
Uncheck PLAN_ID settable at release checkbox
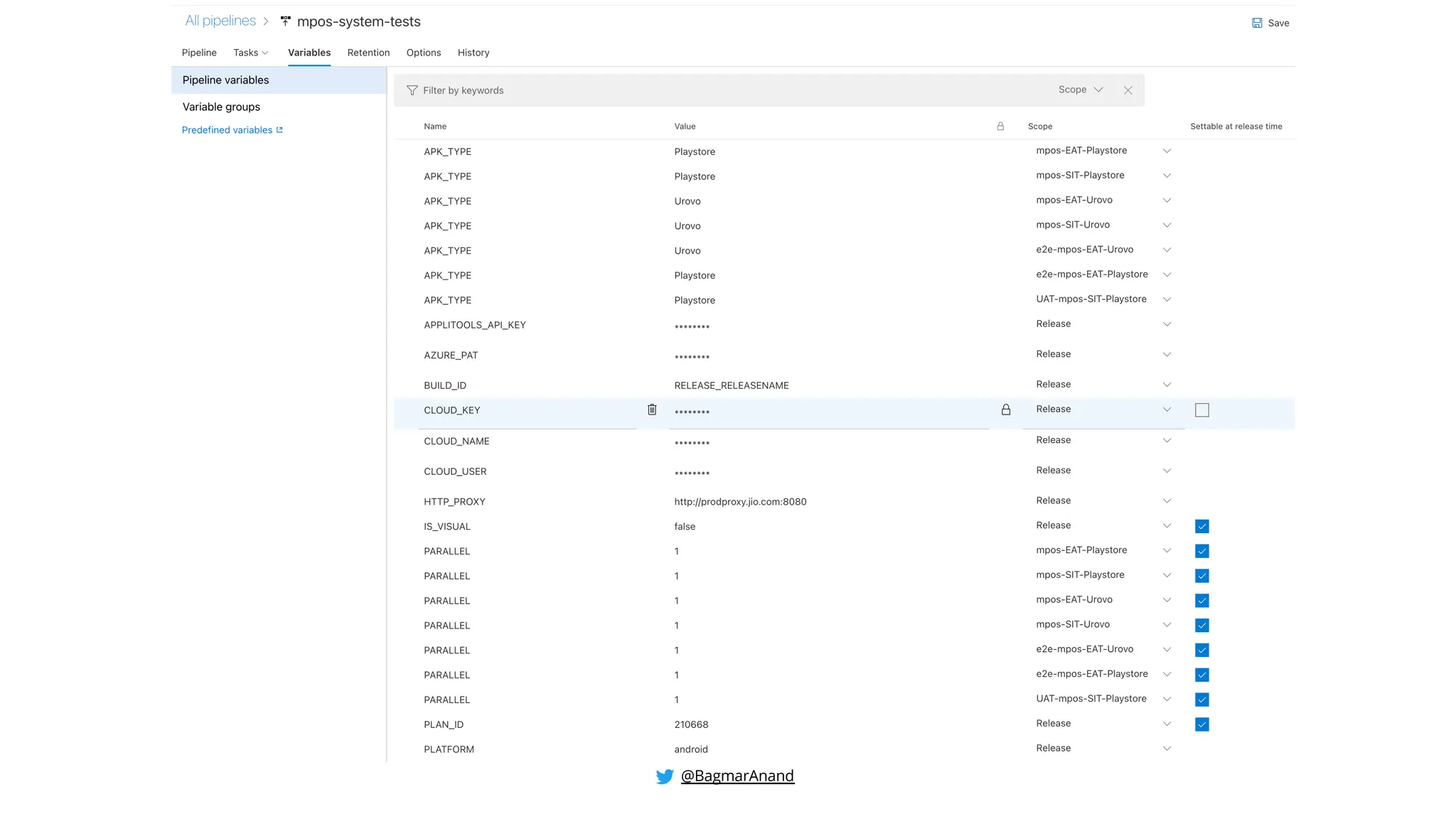pos(1202,724)
